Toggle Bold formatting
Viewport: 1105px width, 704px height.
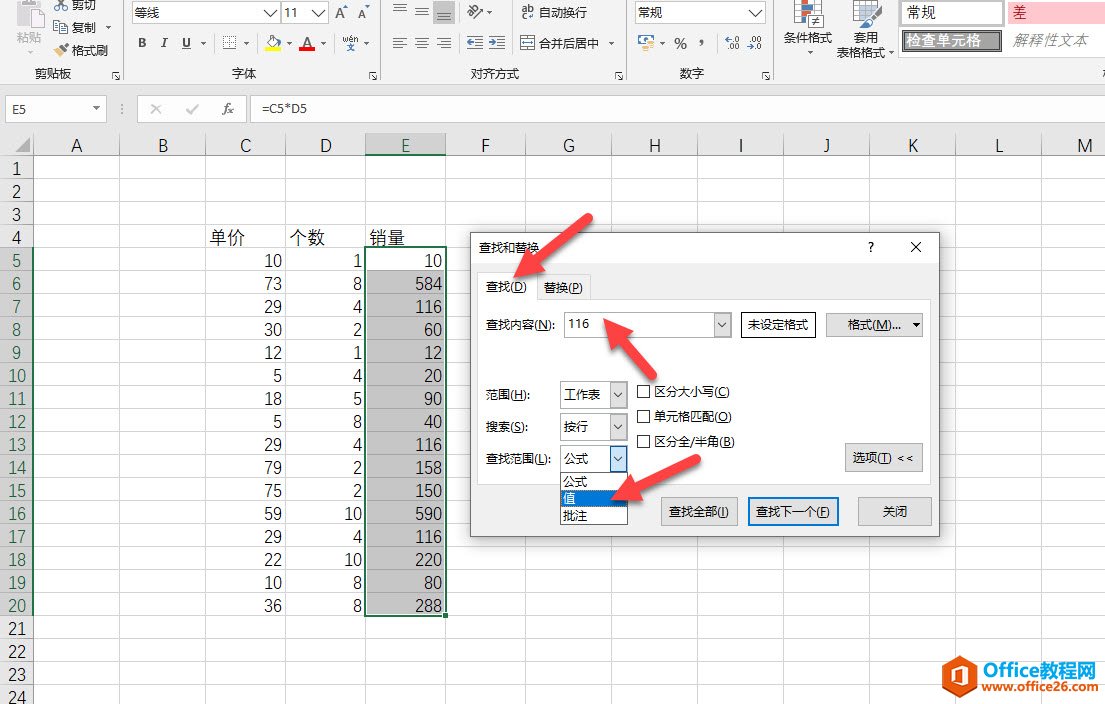click(x=142, y=43)
